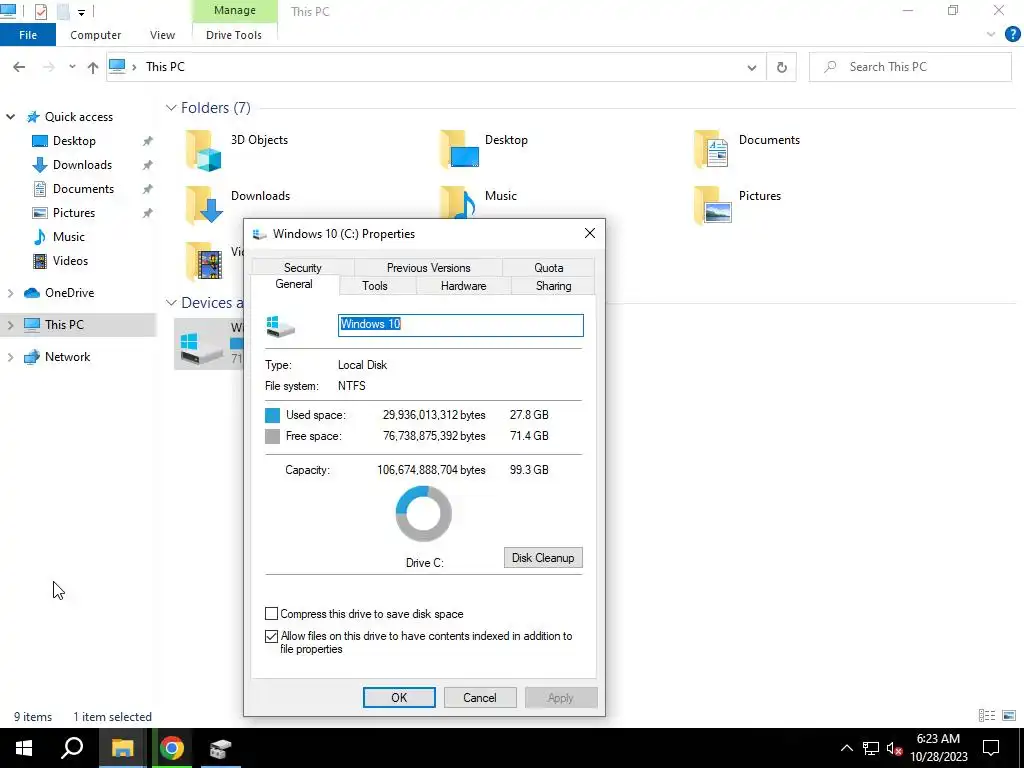This screenshot has height=768, width=1024.
Task: Click the Quick access star icon
Action: point(33,117)
